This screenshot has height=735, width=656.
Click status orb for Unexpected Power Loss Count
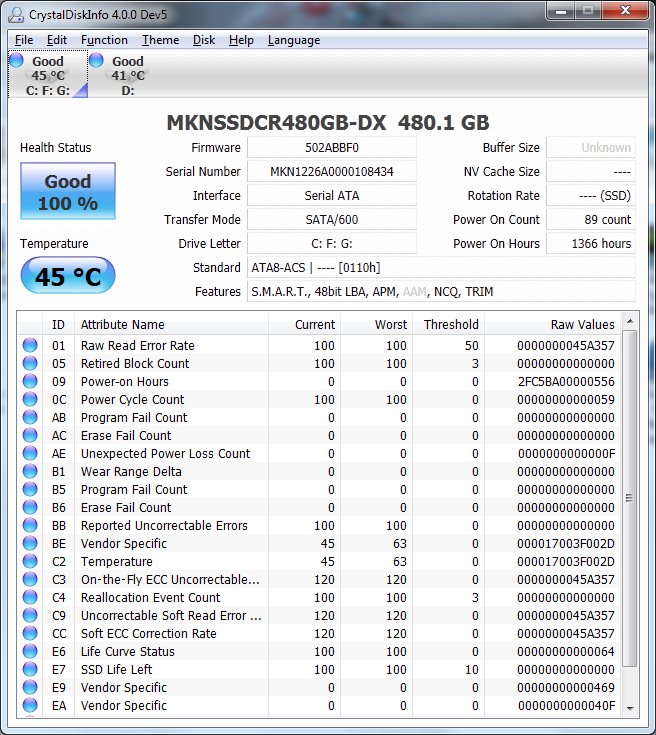pos(30,453)
